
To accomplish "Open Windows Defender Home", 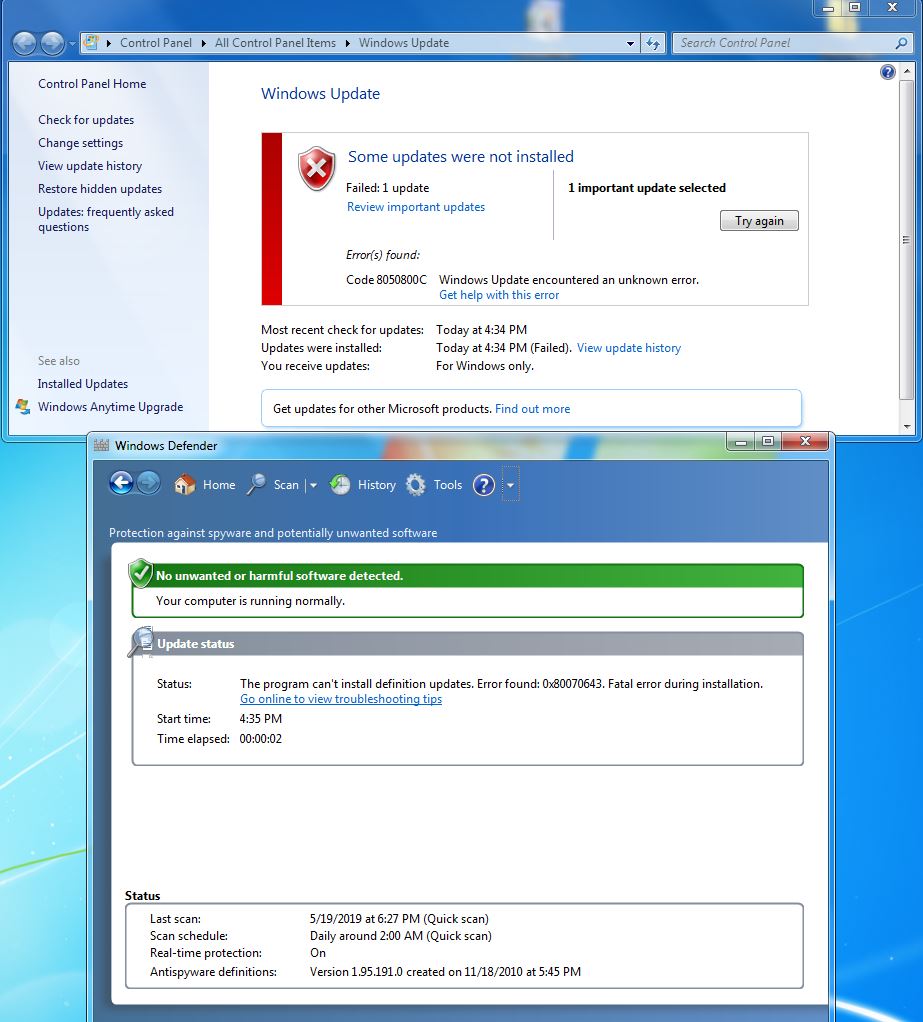I will click(x=204, y=484).
